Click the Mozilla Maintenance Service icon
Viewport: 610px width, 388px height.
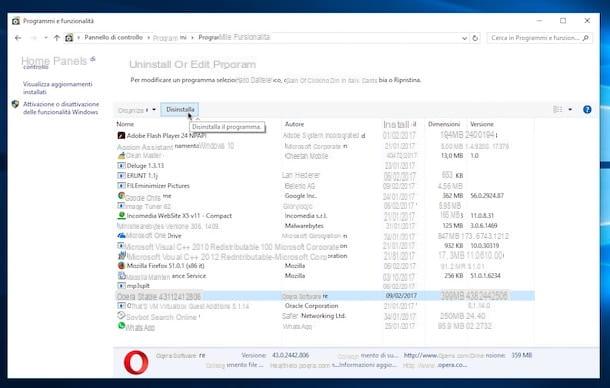[121, 276]
